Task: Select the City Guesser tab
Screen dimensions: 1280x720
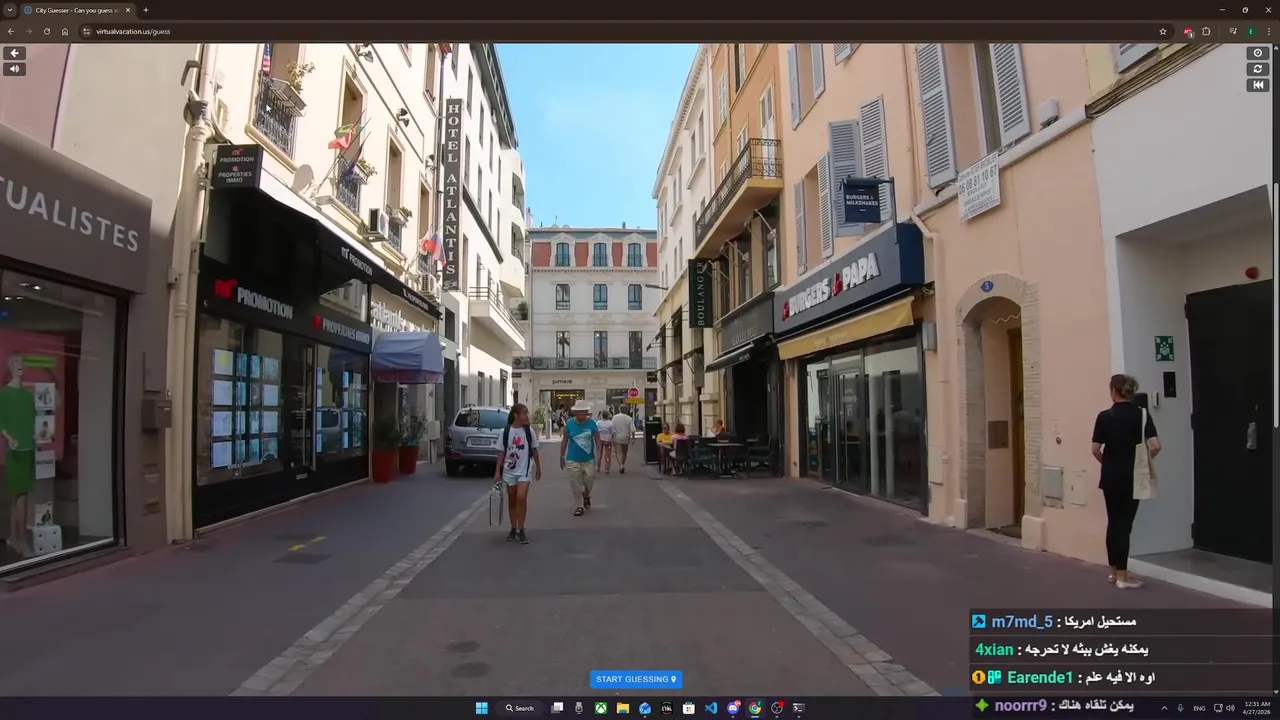Action: click(76, 10)
